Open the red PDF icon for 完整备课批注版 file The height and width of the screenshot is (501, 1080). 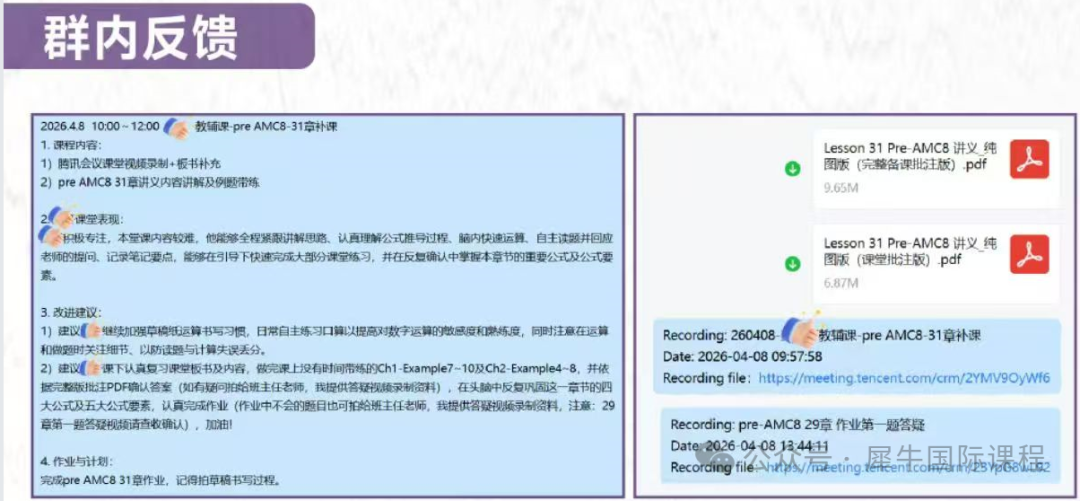(x=1029, y=159)
